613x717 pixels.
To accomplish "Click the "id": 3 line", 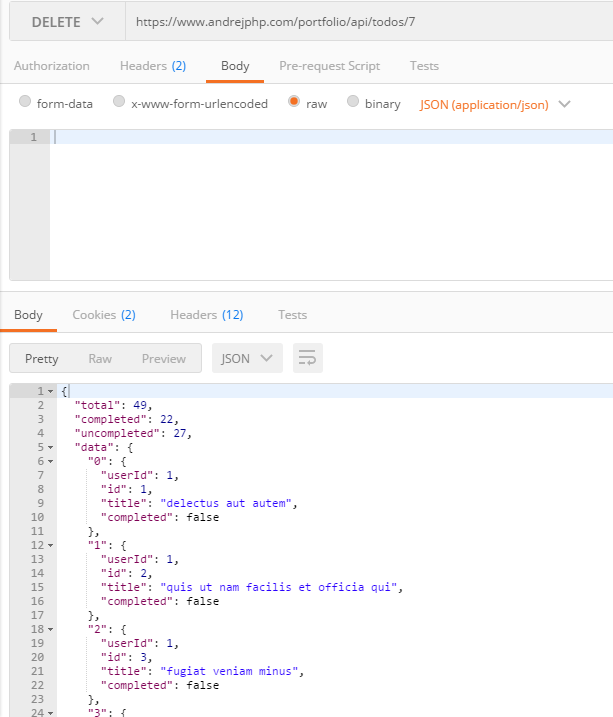I will (x=127, y=658).
